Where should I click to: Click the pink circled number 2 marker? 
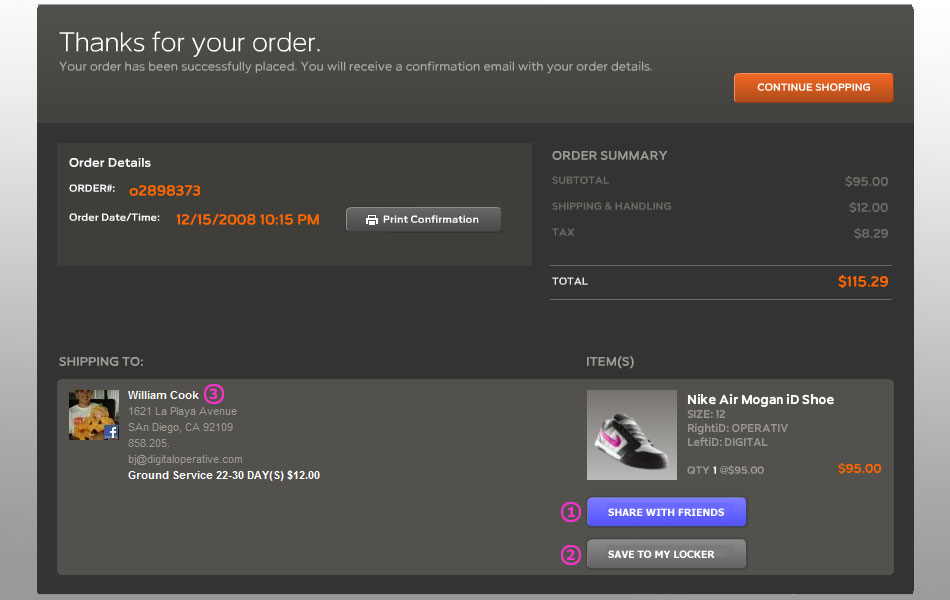[x=571, y=555]
